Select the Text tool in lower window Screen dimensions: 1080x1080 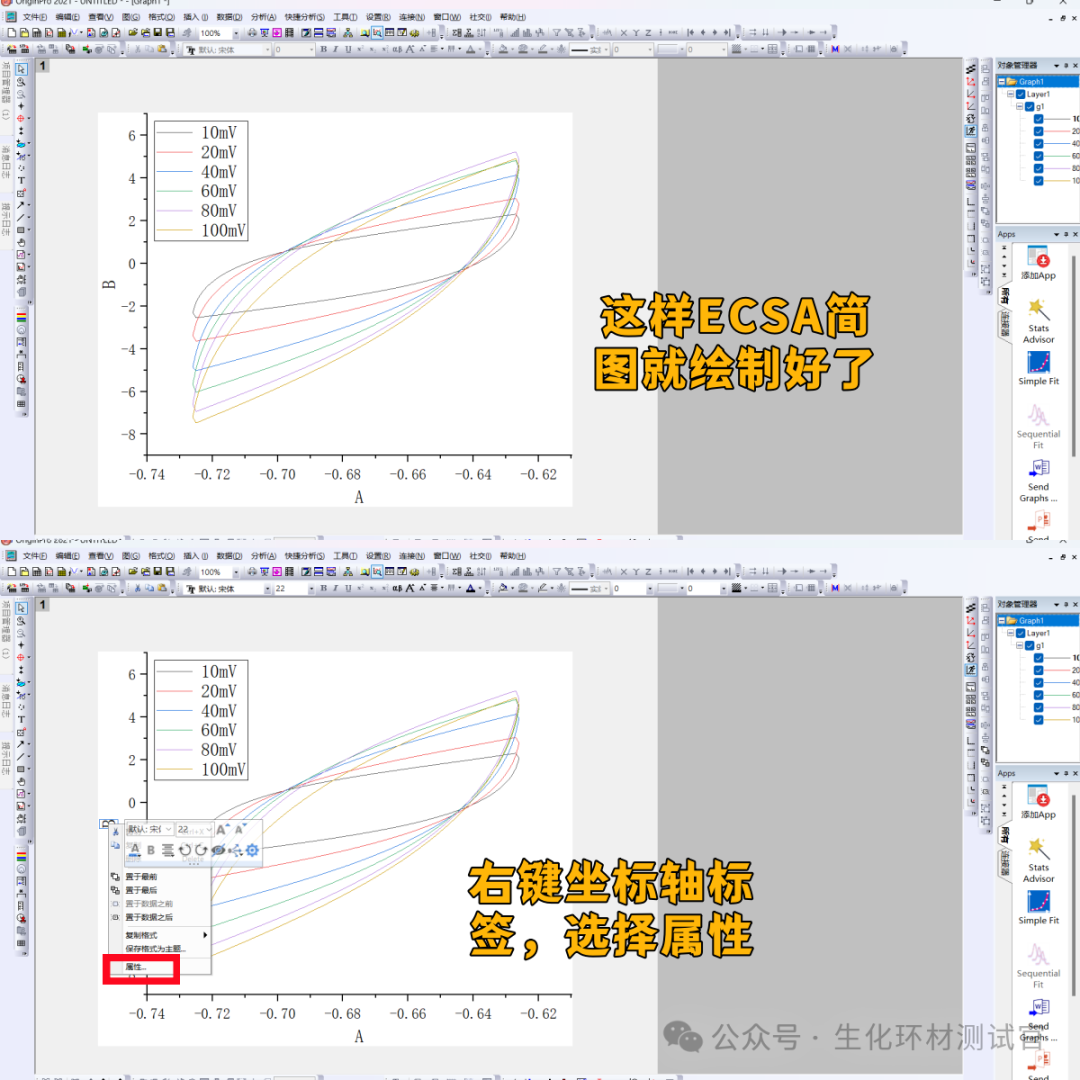tap(21, 720)
